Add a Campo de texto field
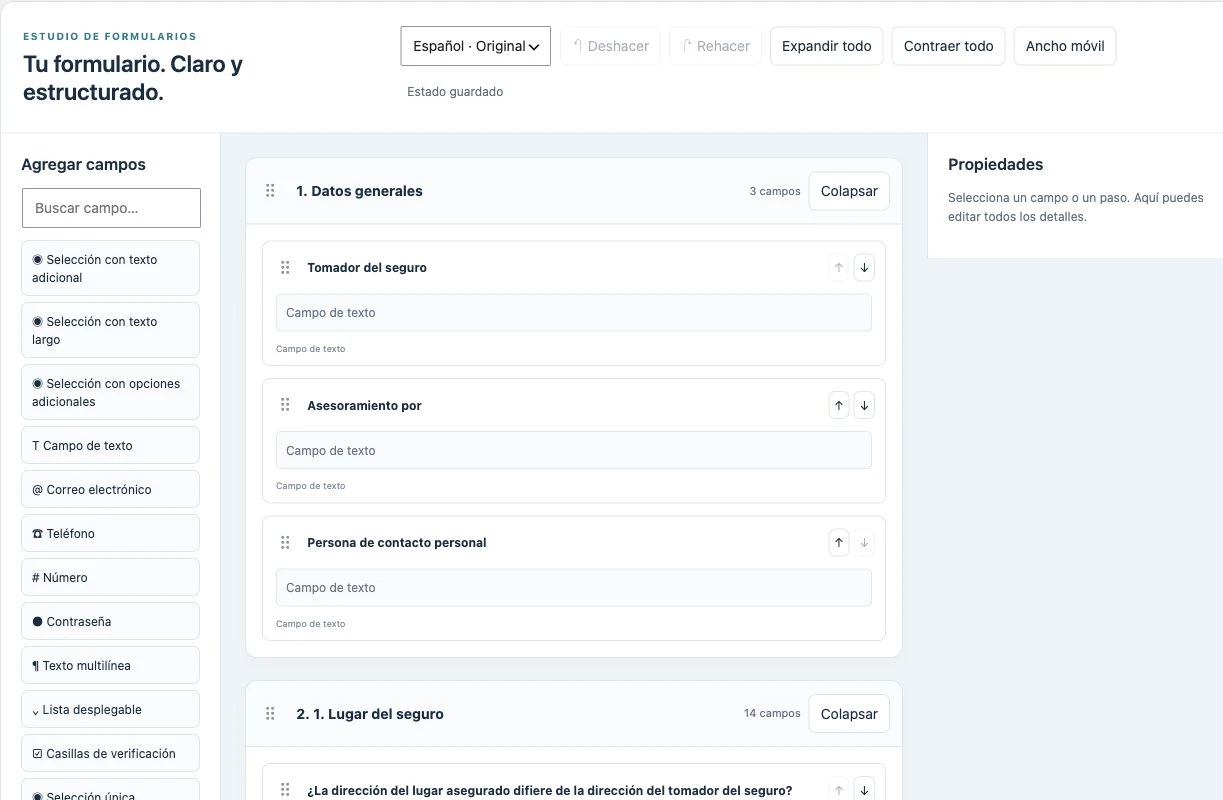The height and width of the screenshot is (800, 1223). click(110, 445)
